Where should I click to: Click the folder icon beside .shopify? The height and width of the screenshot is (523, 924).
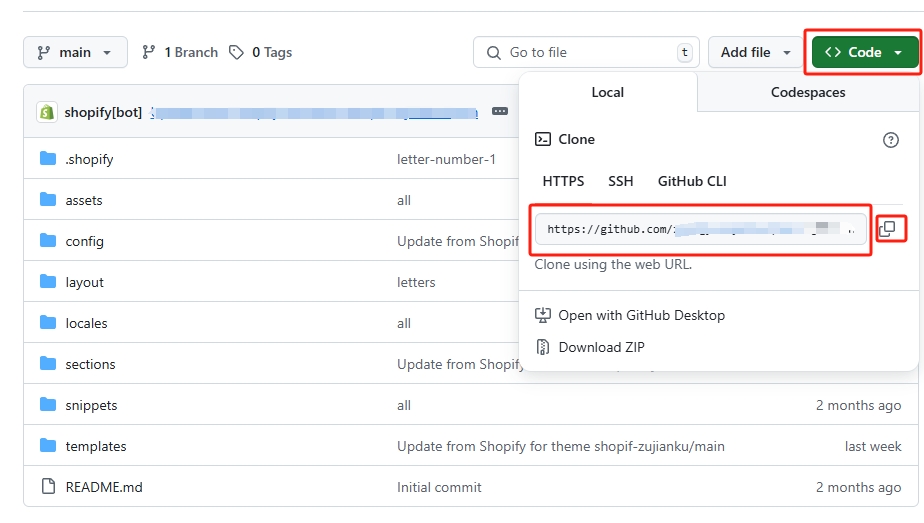coord(48,158)
